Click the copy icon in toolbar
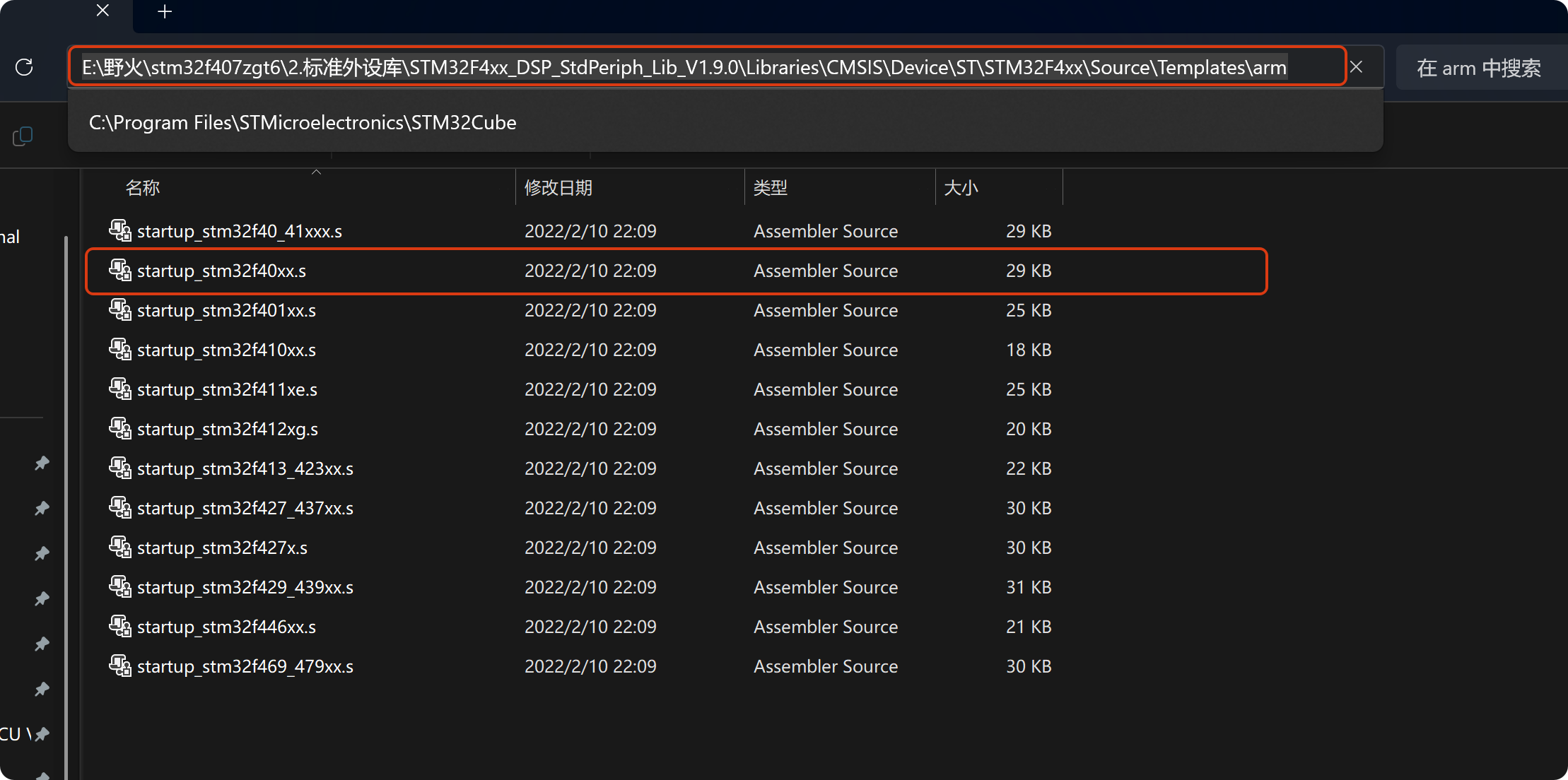 pos(23,136)
